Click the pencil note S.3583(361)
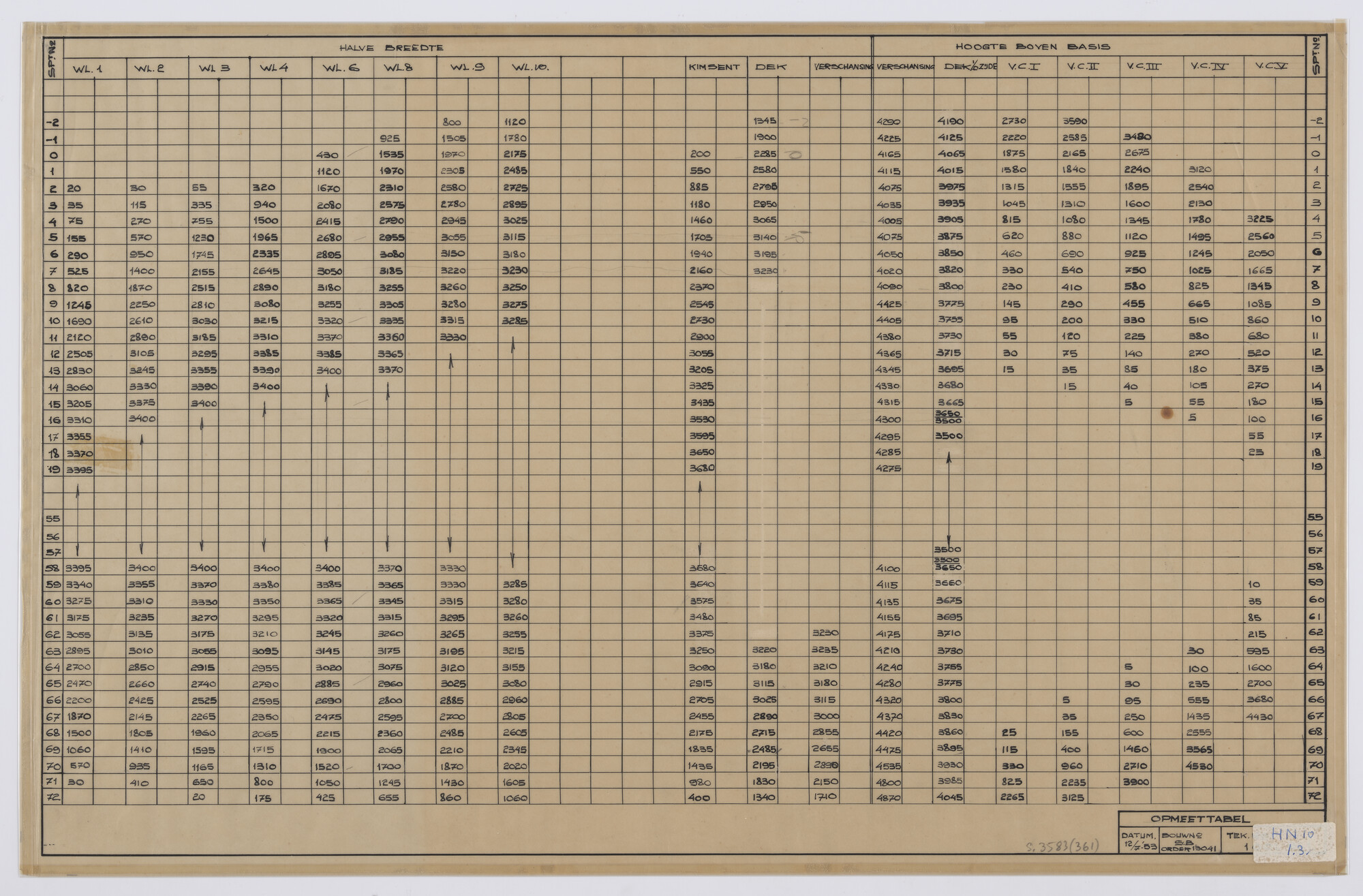This screenshot has width=1363, height=896. (1062, 847)
